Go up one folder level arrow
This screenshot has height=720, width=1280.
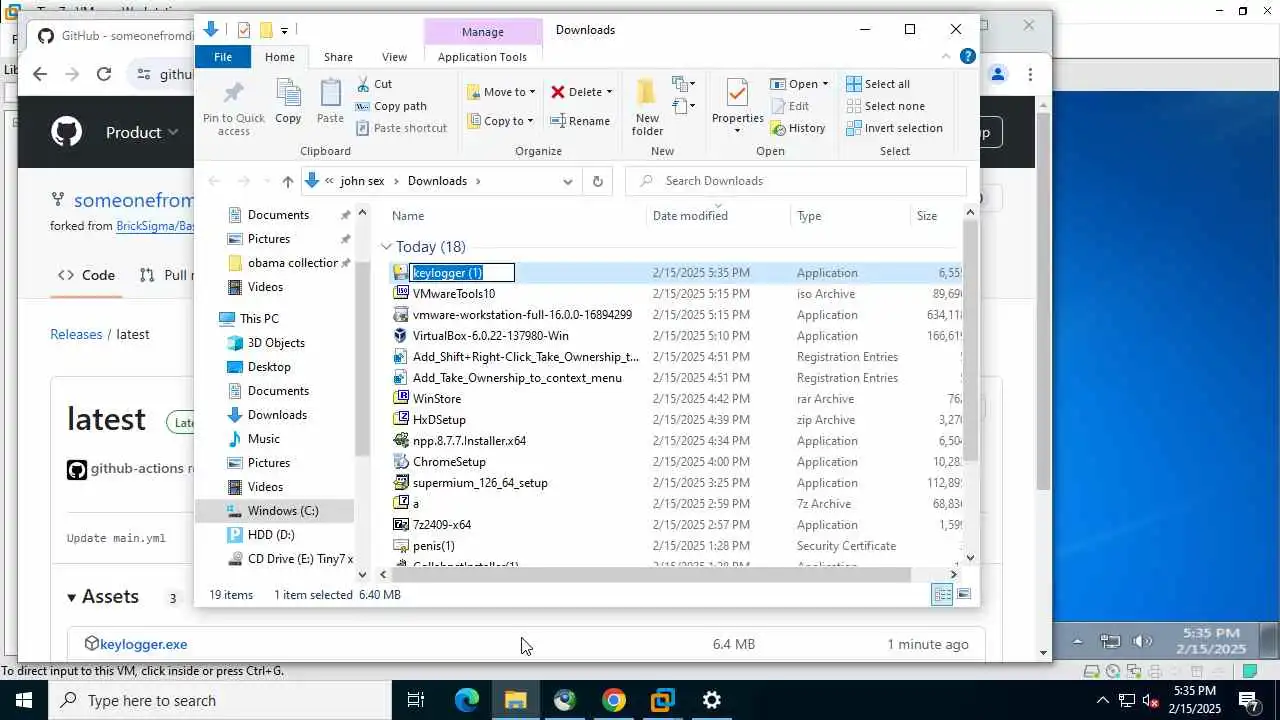[288, 181]
